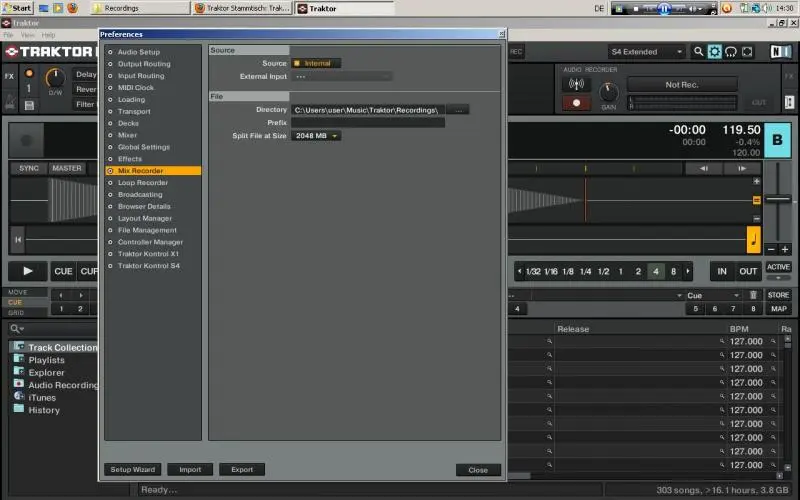Expand the S4 Extended layout dropdown
This screenshot has height=500, width=800.
(647, 52)
